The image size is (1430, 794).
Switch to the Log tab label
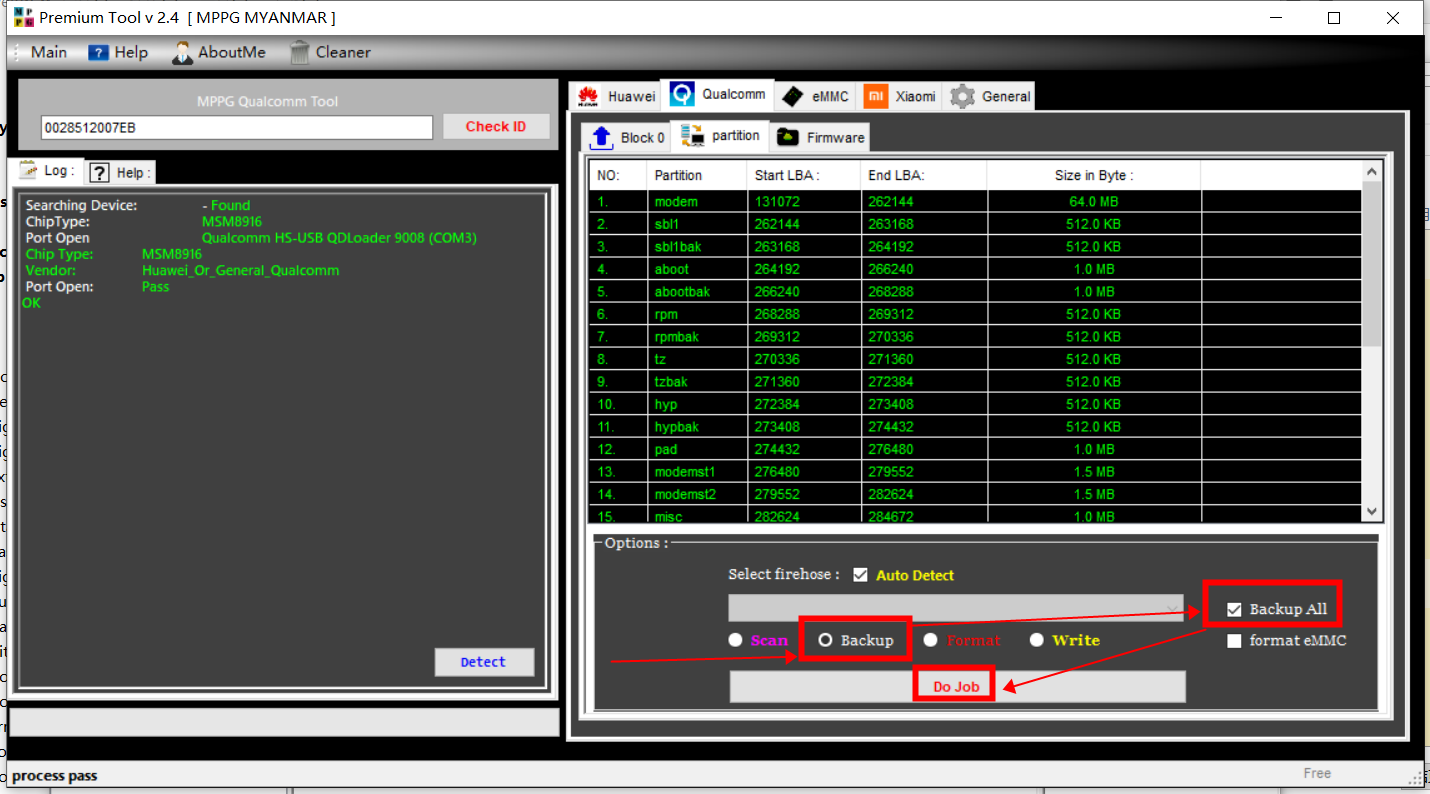coord(59,171)
